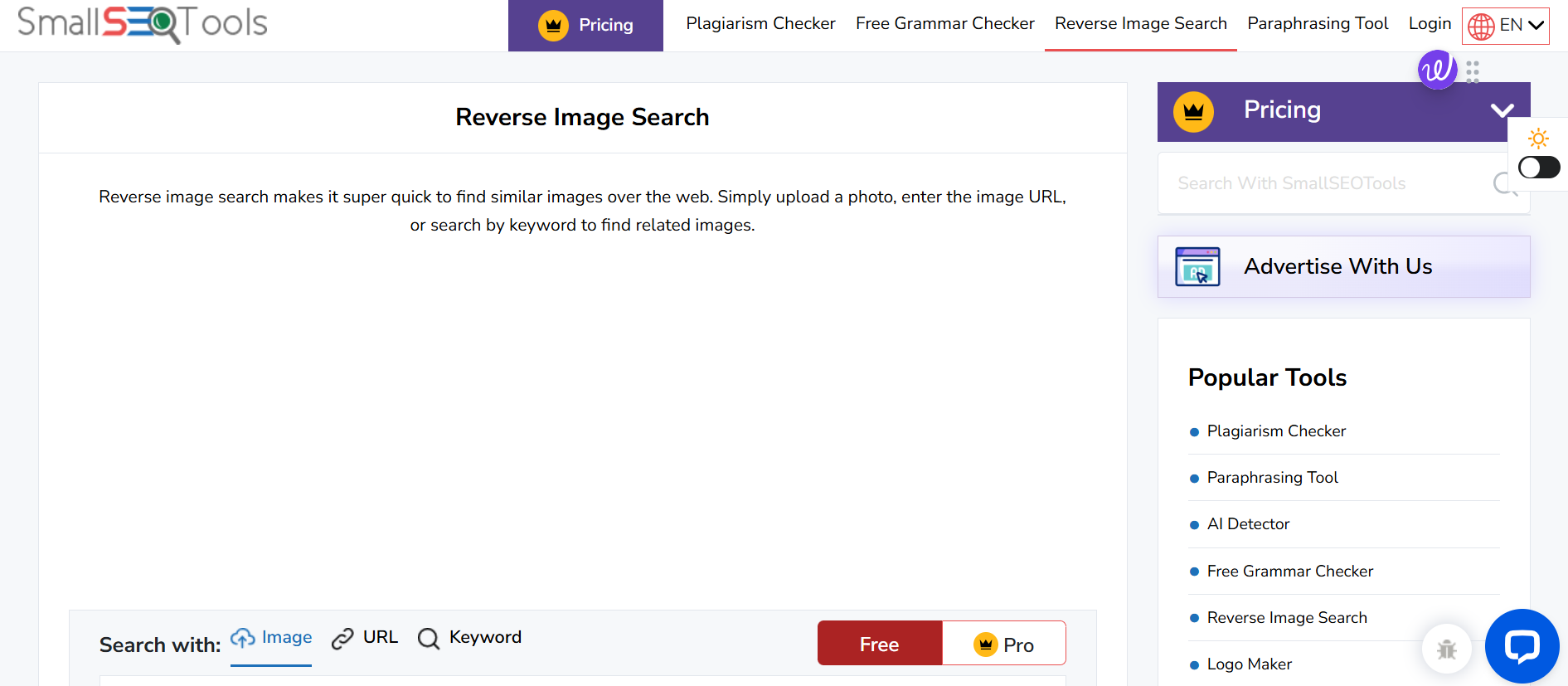Open Reverse Image Search in Popular Tools

click(x=1287, y=618)
